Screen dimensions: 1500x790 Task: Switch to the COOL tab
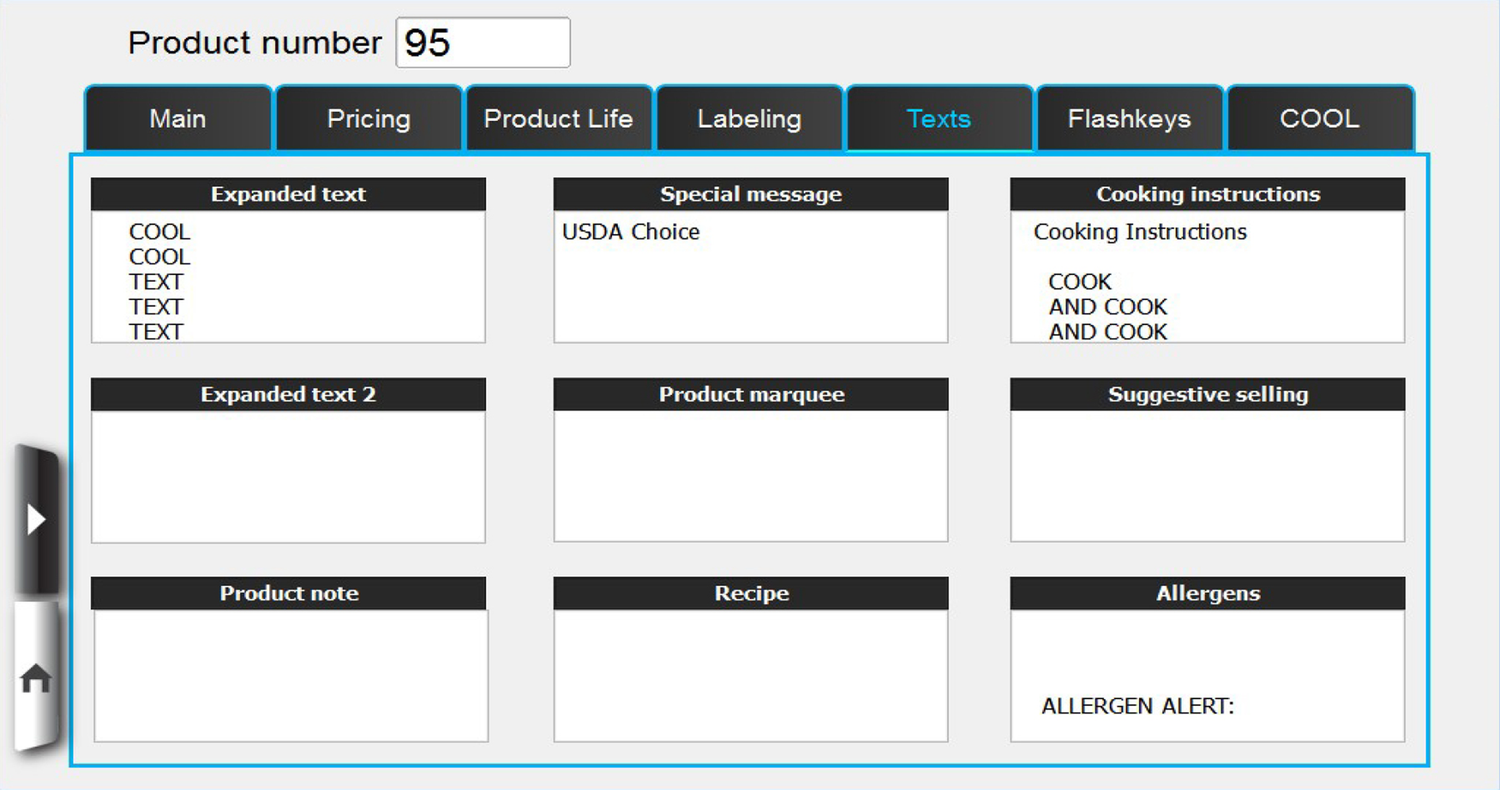click(1319, 119)
